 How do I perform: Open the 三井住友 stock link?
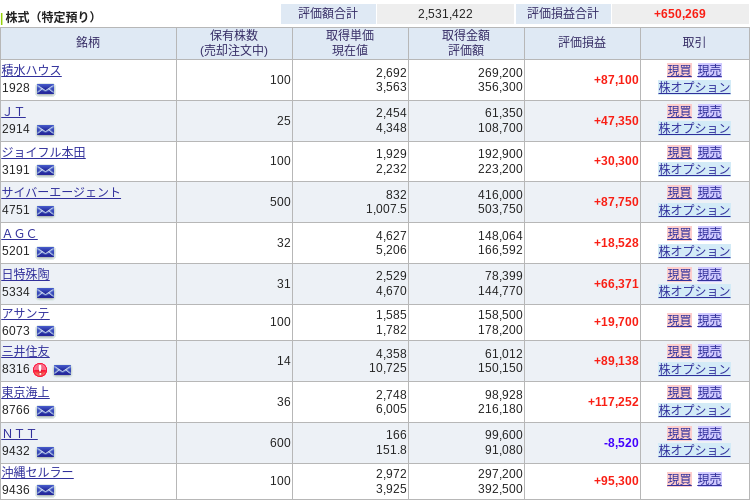(25, 351)
